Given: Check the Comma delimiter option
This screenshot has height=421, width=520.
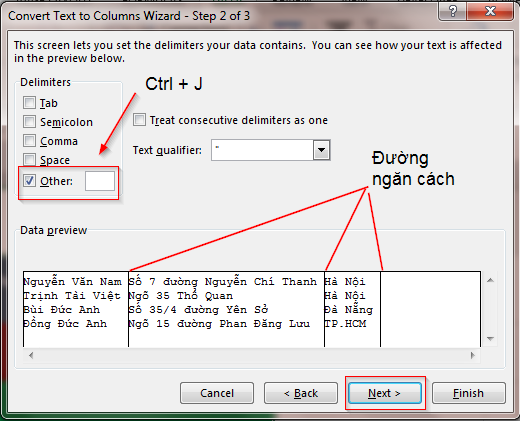Looking at the screenshot, I should pyautogui.click(x=29, y=141).
